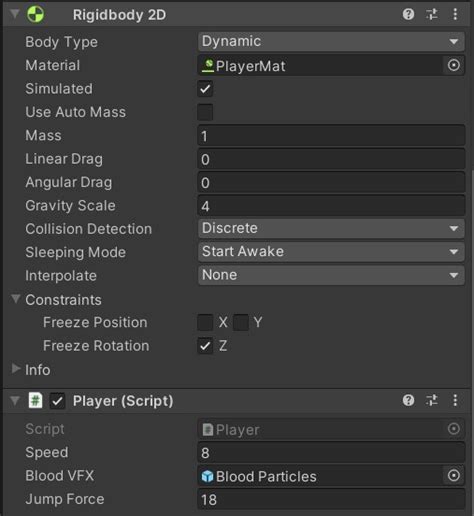Click the Linear Drag input field
Image resolution: width=474 pixels, height=516 pixels.
tap(331, 159)
